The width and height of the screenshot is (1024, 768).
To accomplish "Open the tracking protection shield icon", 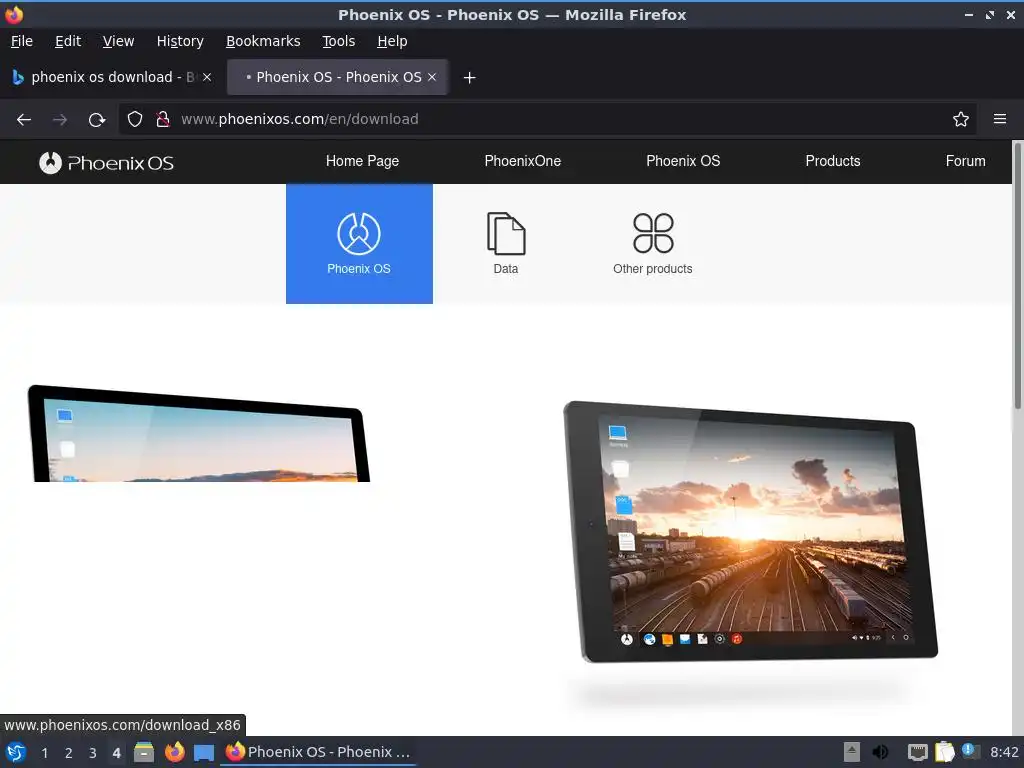I will 135,120.
